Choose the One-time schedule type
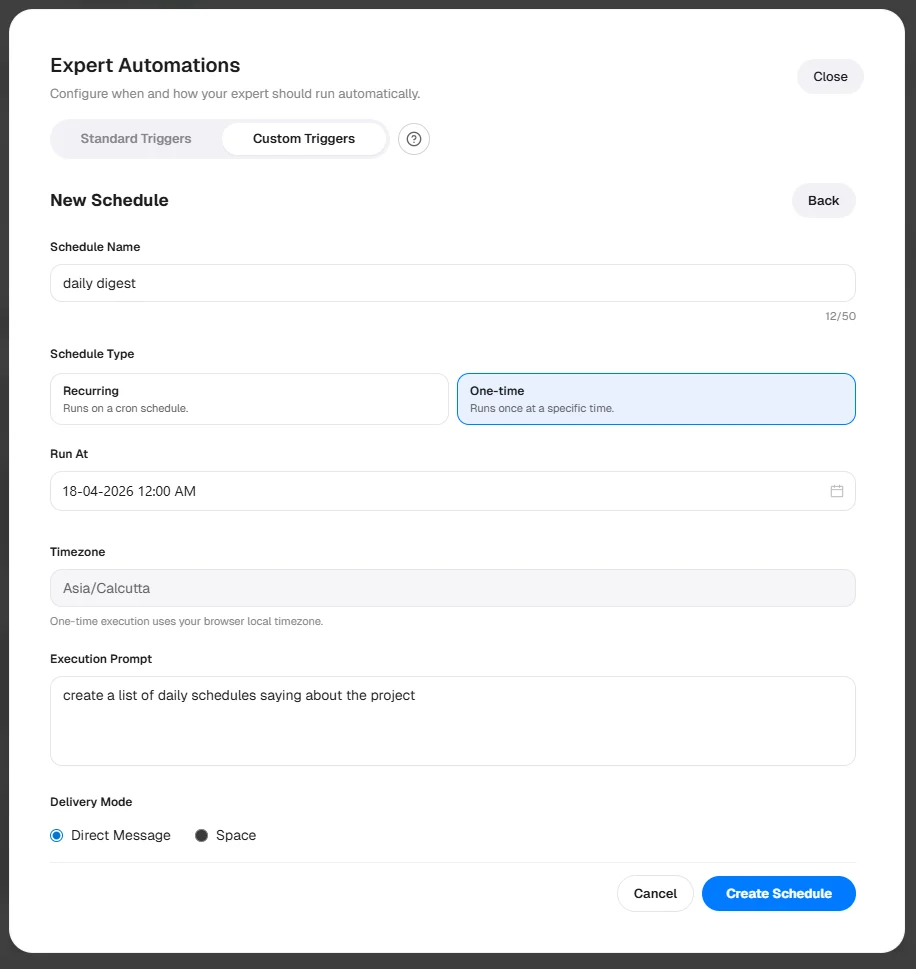The width and height of the screenshot is (916, 969). pos(656,399)
